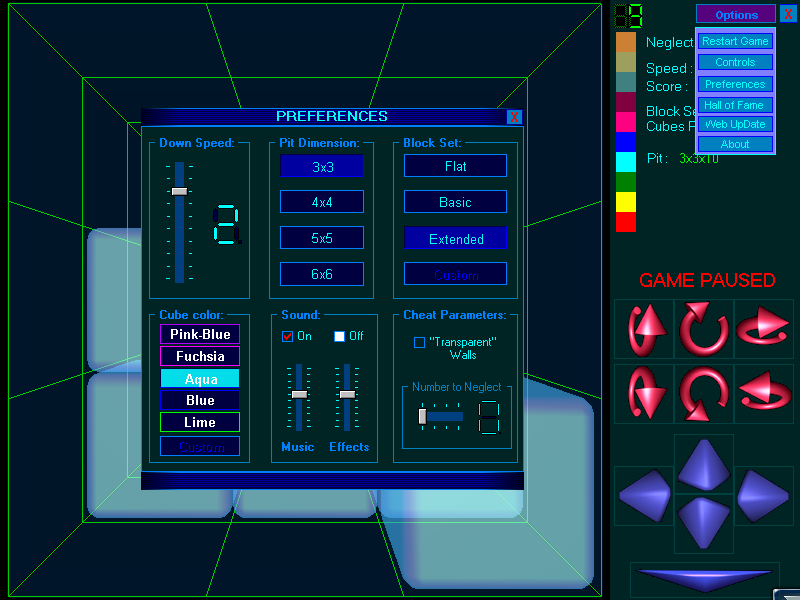Image resolution: width=800 pixels, height=600 pixels.
Task: Click Restart Game in Options menu
Action: tap(735, 41)
